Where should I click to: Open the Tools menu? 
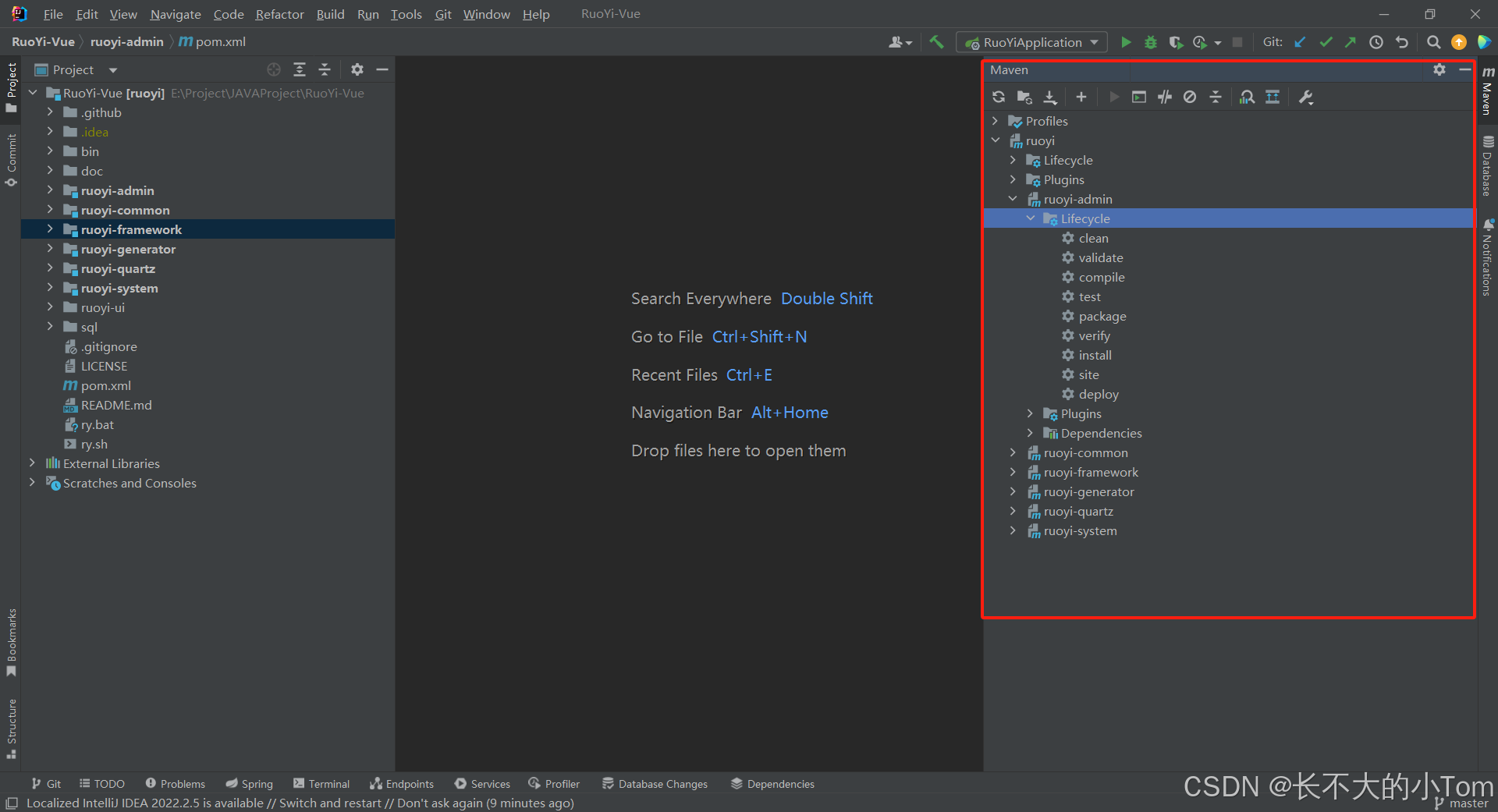[x=406, y=14]
